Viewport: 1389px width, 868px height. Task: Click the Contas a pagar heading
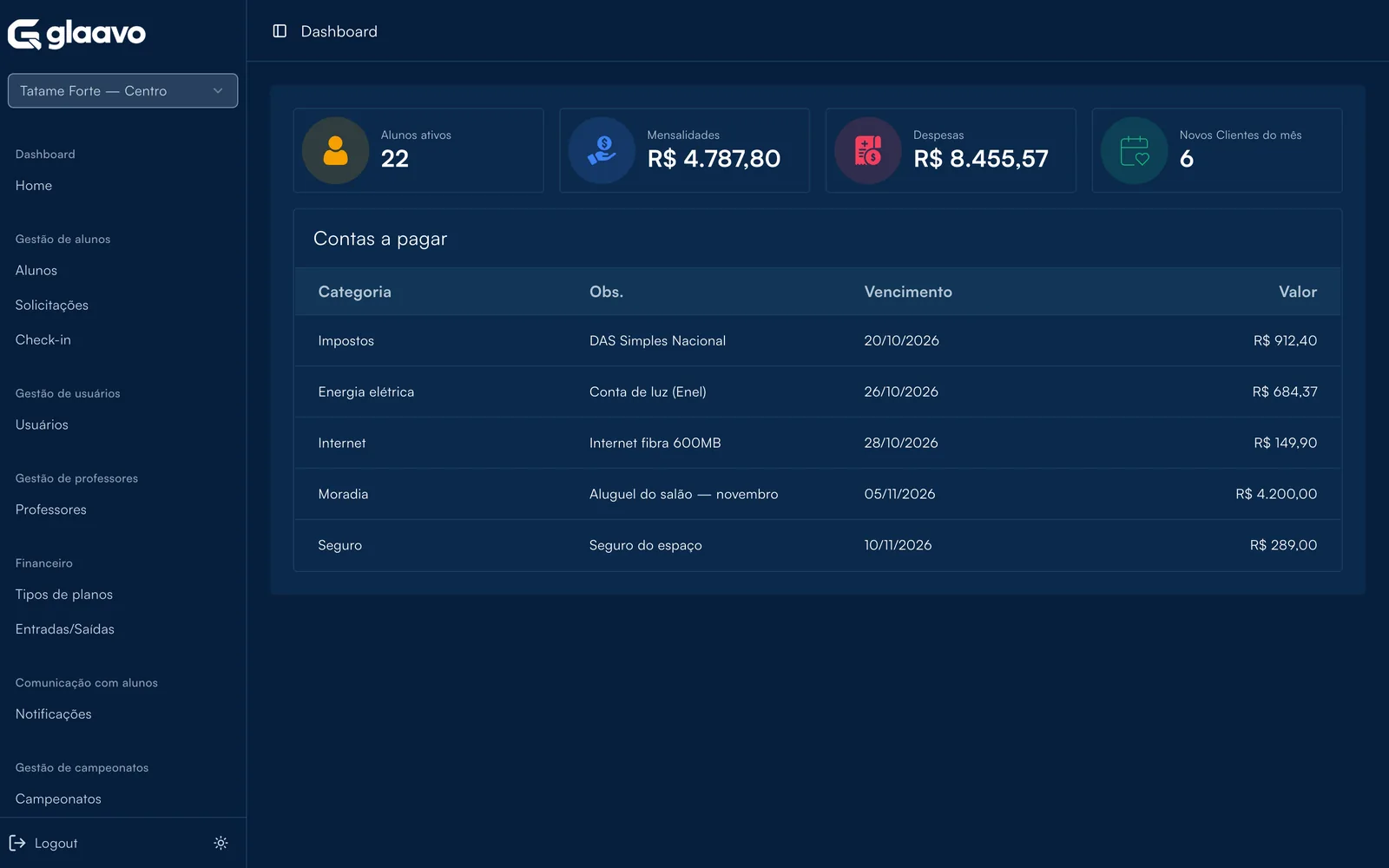tap(380, 240)
